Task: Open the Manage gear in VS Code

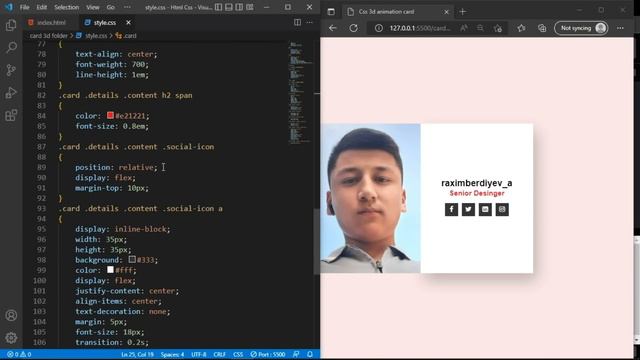Action: point(11,338)
